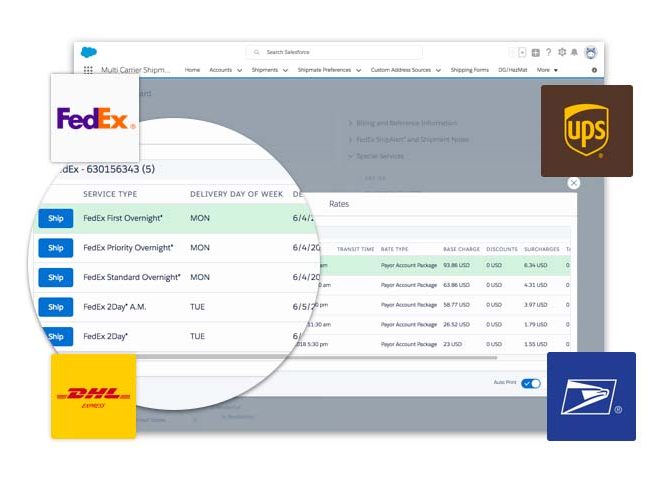Image resolution: width=660 pixels, height=480 pixels.
Task: Open the Favorites list dropdown
Action: (x=522, y=52)
